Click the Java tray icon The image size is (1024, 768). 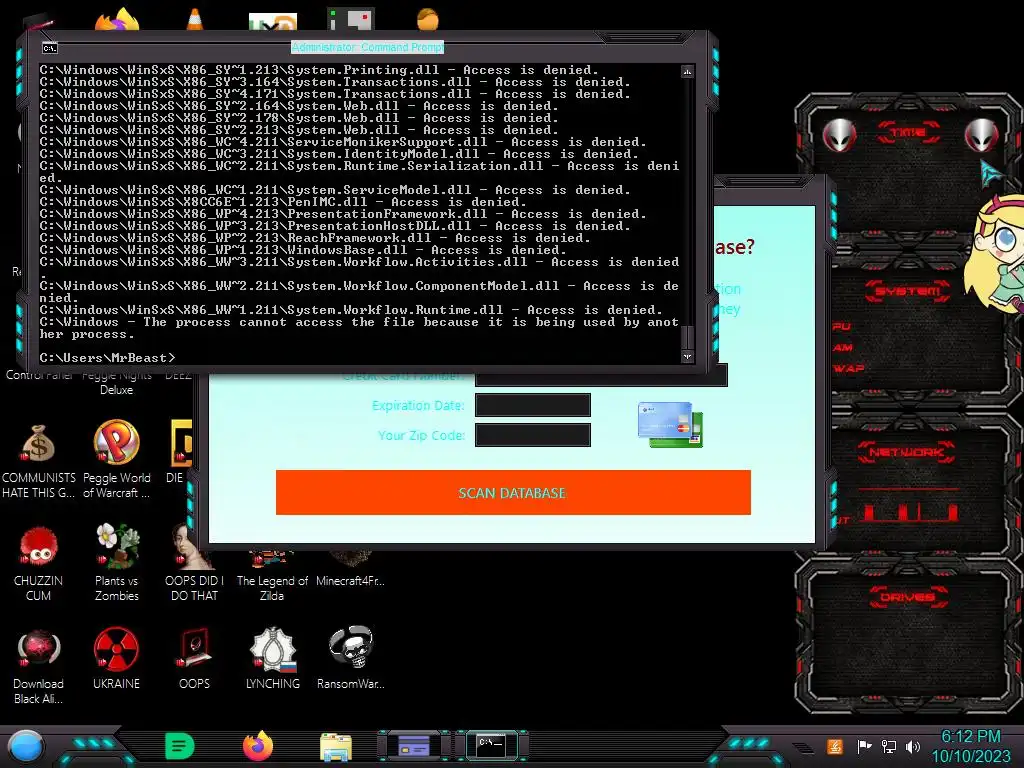[x=835, y=746]
